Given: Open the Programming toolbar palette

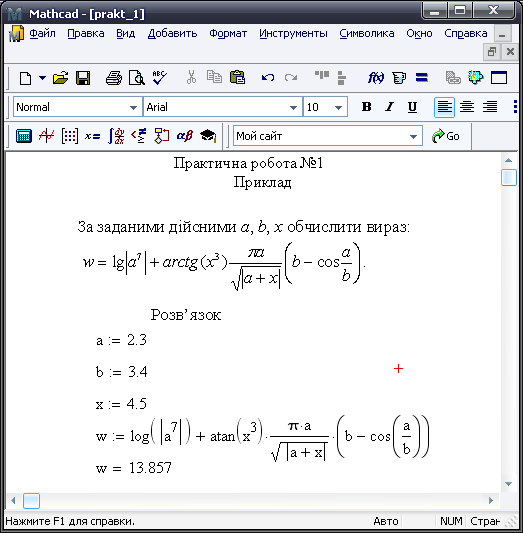Looking at the screenshot, I should (162, 136).
